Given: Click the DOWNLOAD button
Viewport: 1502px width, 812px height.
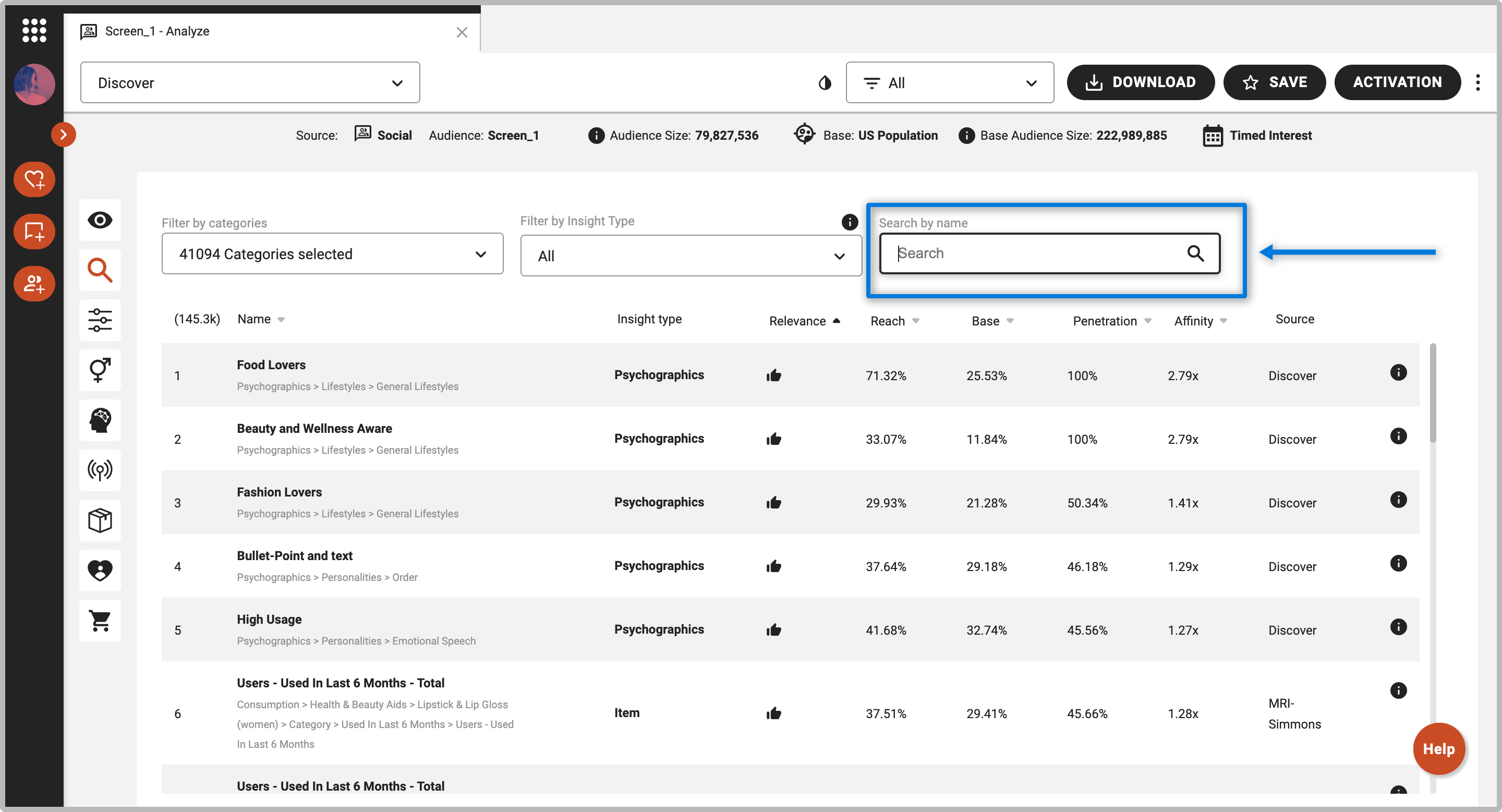Looking at the screenshot, I should 1140,83.
